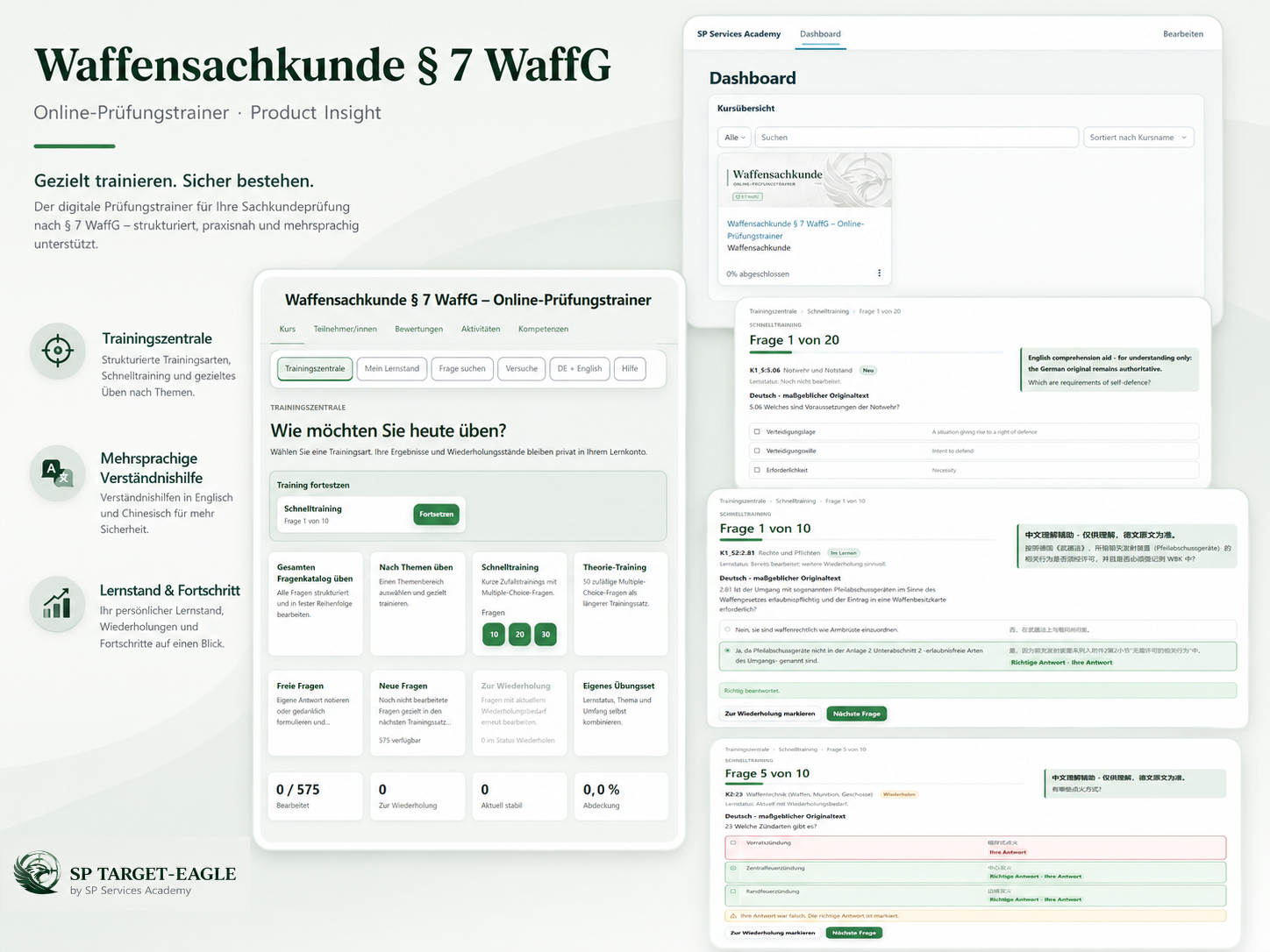Click the '0,0 %' Abdeckung statistic
1270x952 pixels.
click(621, 796)
